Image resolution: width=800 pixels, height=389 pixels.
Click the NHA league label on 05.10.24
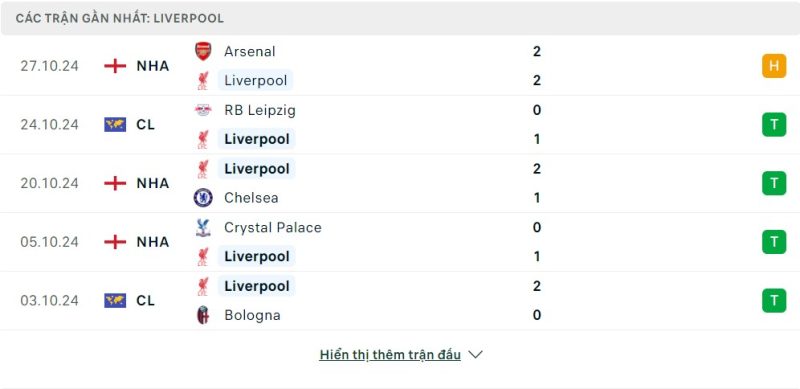[x=153, y=242]
